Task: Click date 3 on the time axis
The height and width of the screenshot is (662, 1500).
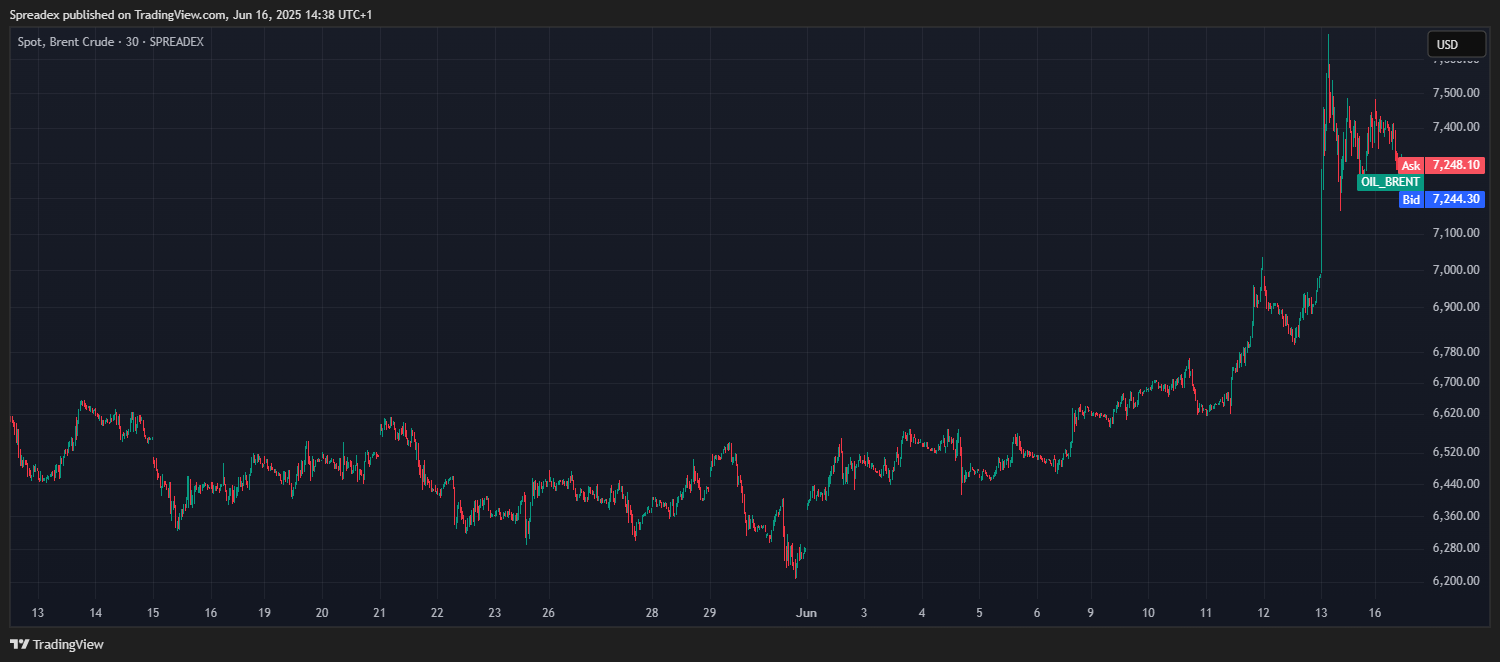Action: click(864, 613)
